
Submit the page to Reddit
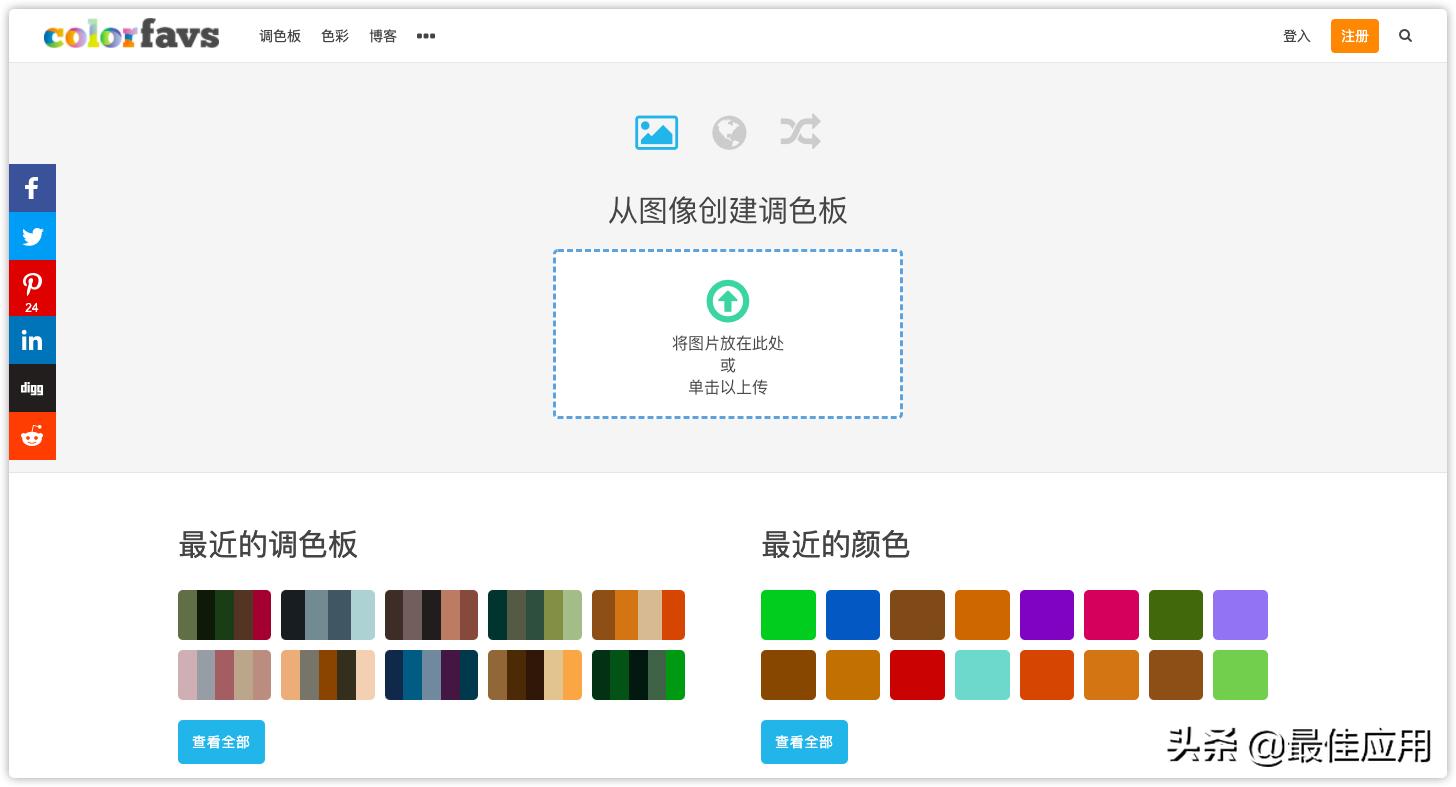[32, 436]
